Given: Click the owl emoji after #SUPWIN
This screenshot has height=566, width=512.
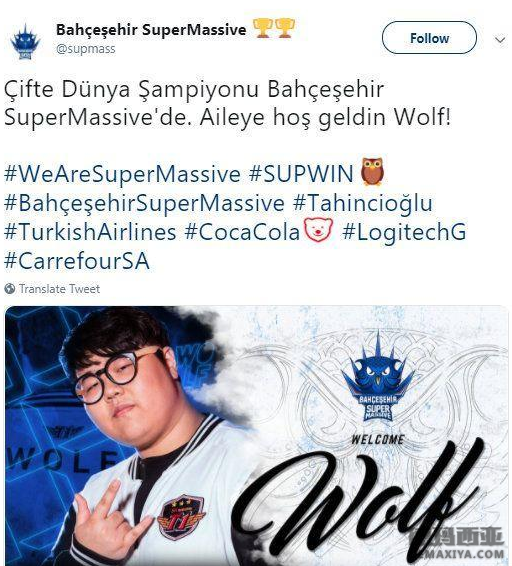Looking at the screenshot, I should (x=372, y=171).
